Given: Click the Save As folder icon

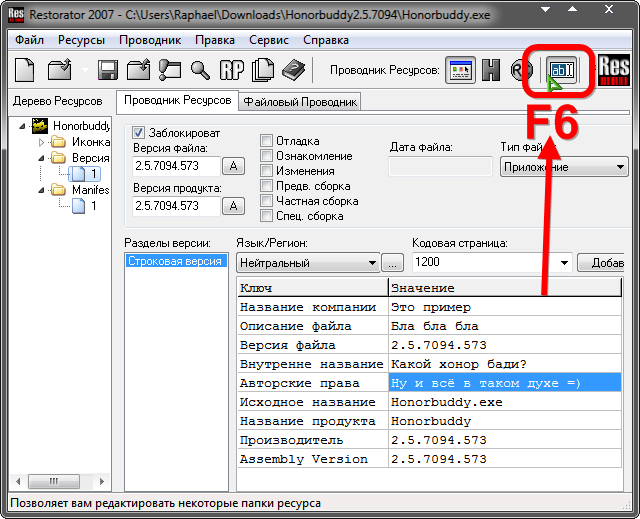Looking at the screenshot, I should tap(138, 70).
